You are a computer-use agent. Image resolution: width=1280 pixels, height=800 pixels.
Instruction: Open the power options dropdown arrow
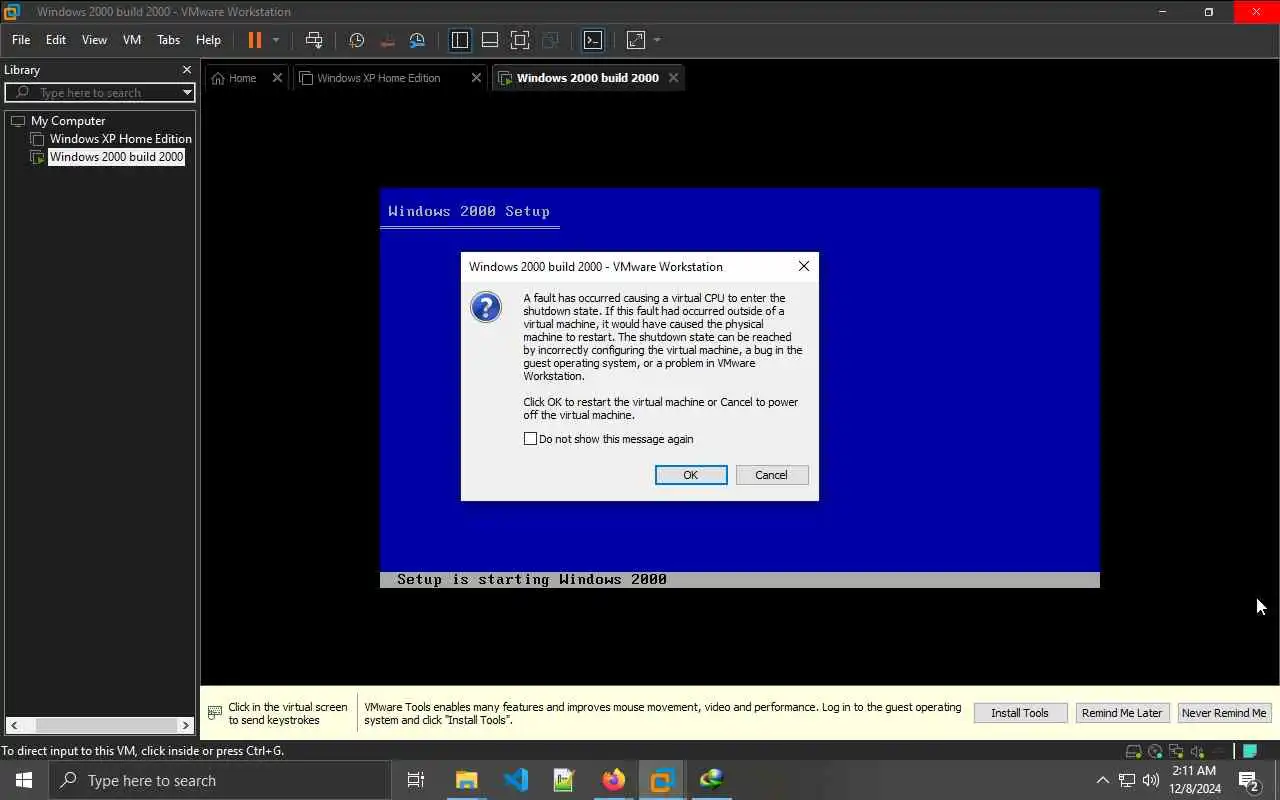tap(276, 40)
